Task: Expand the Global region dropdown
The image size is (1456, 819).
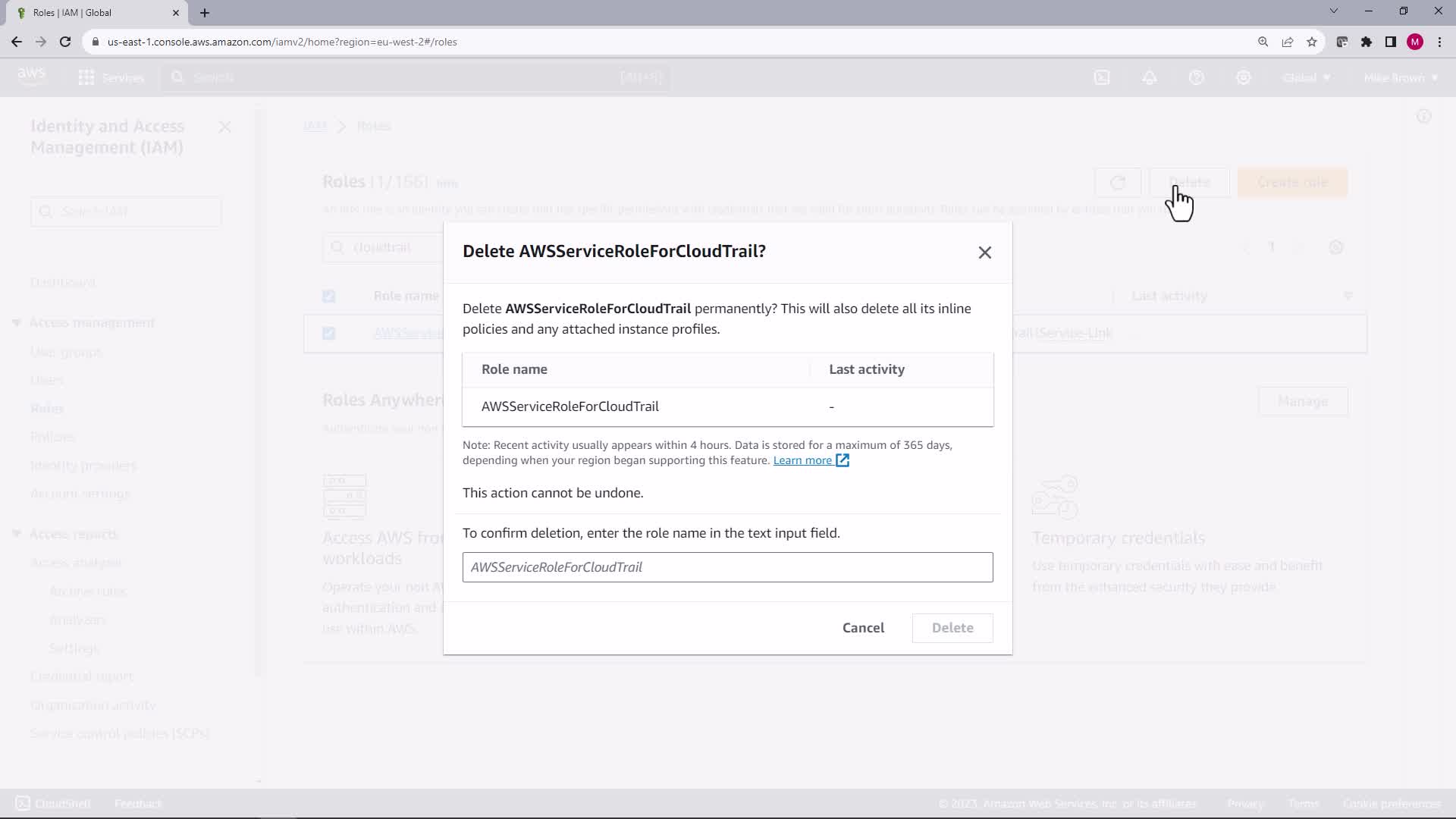Action: pyautogui.click(x=1306, y=77)
